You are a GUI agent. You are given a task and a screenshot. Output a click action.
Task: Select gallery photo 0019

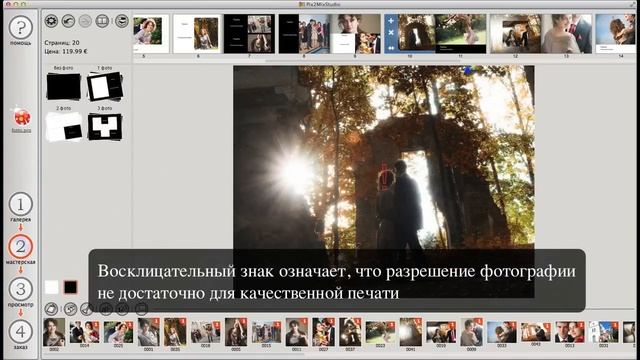(441, 332)
